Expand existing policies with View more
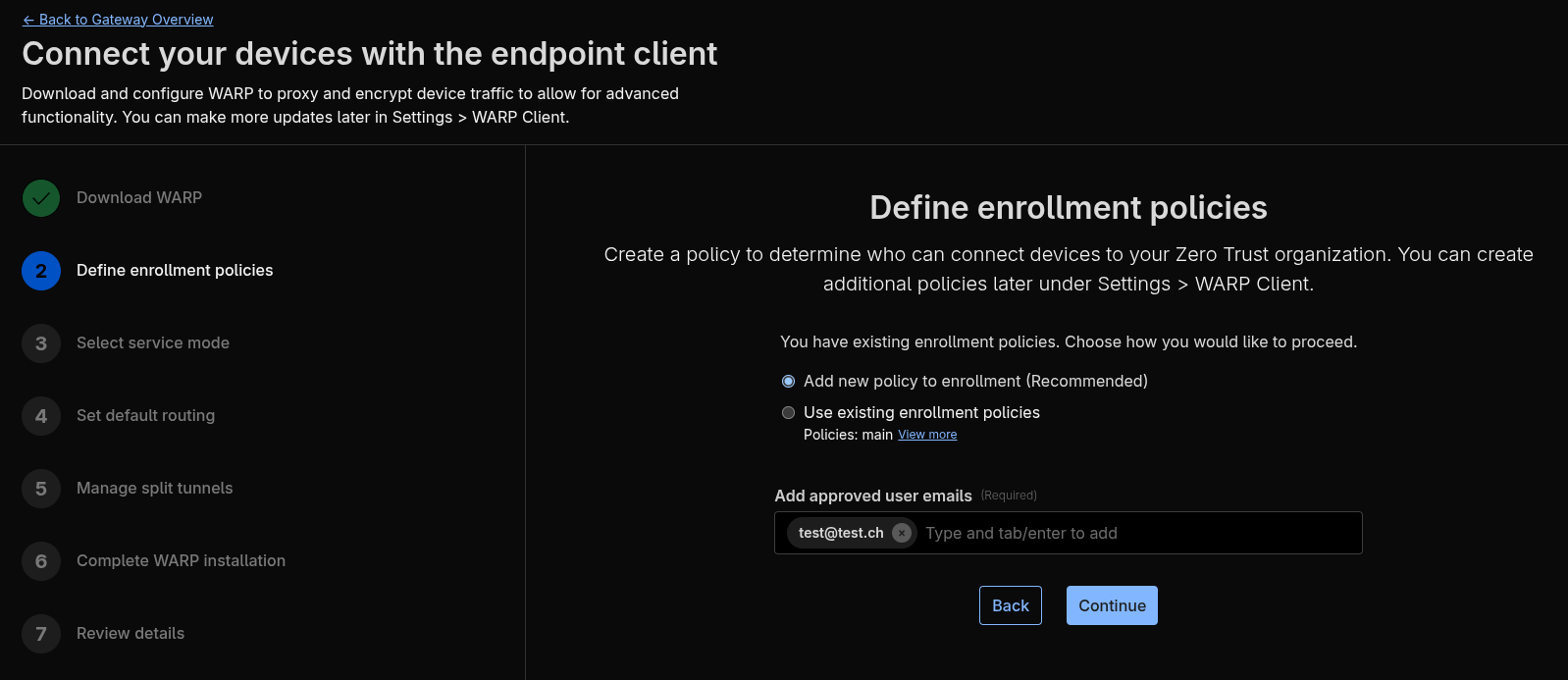 927,435
